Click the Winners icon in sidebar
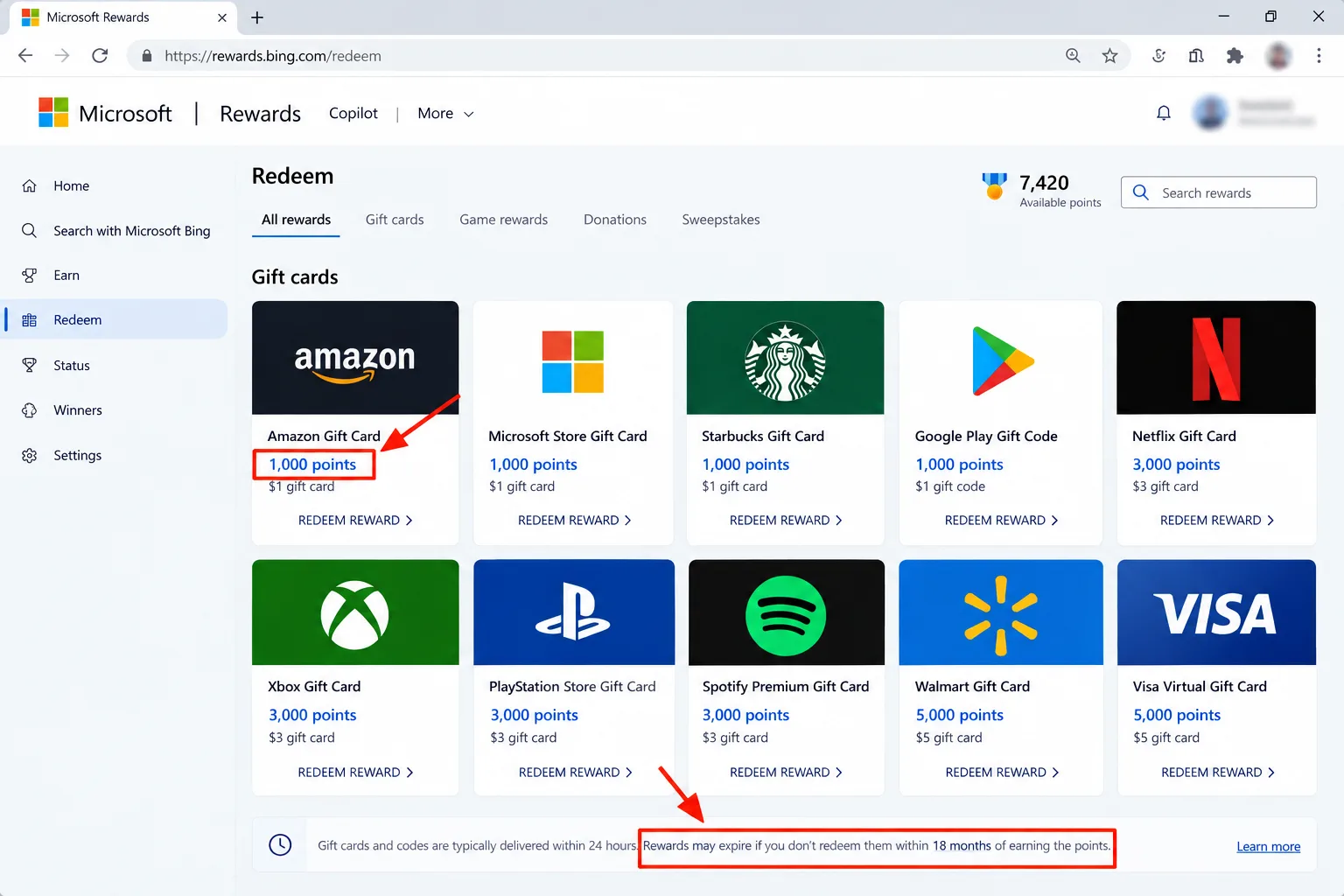 click(x=29, y=410)
